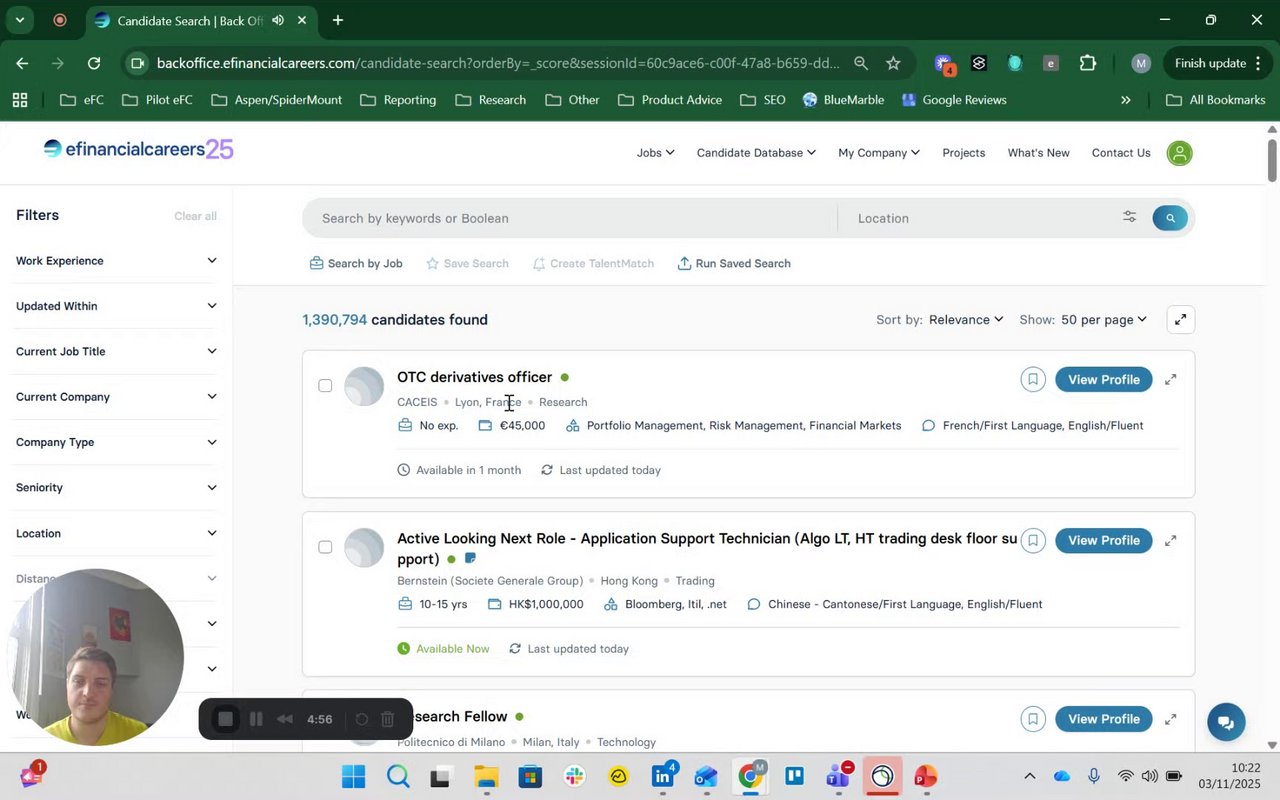Open the What's New page

pos(1038,153)
